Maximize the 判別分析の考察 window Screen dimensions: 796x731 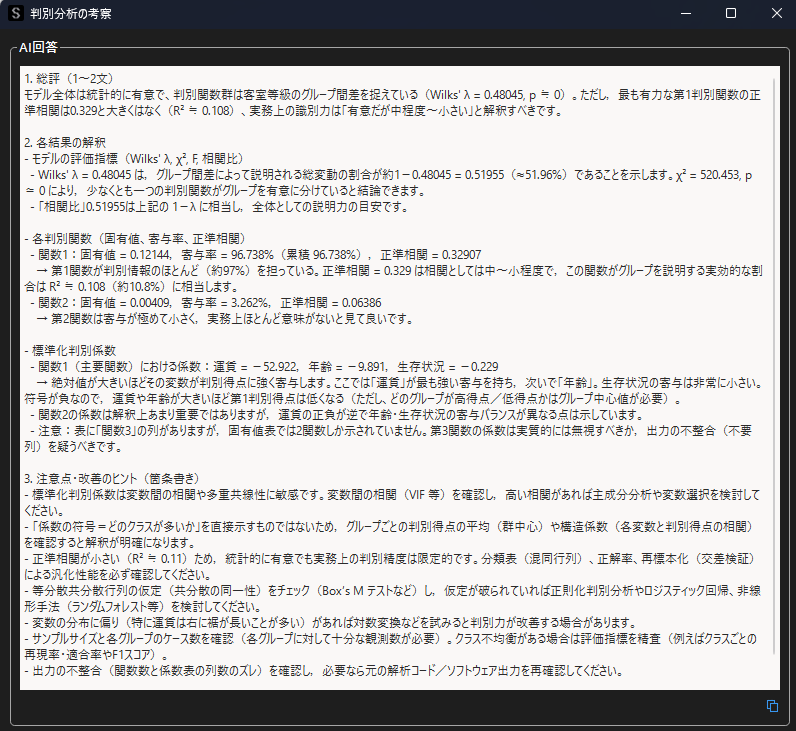click(731, 13)
